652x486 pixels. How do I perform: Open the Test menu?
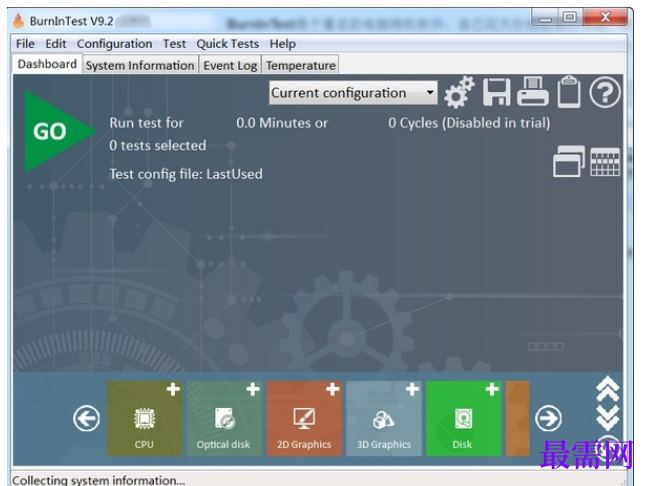click(174, 44)
